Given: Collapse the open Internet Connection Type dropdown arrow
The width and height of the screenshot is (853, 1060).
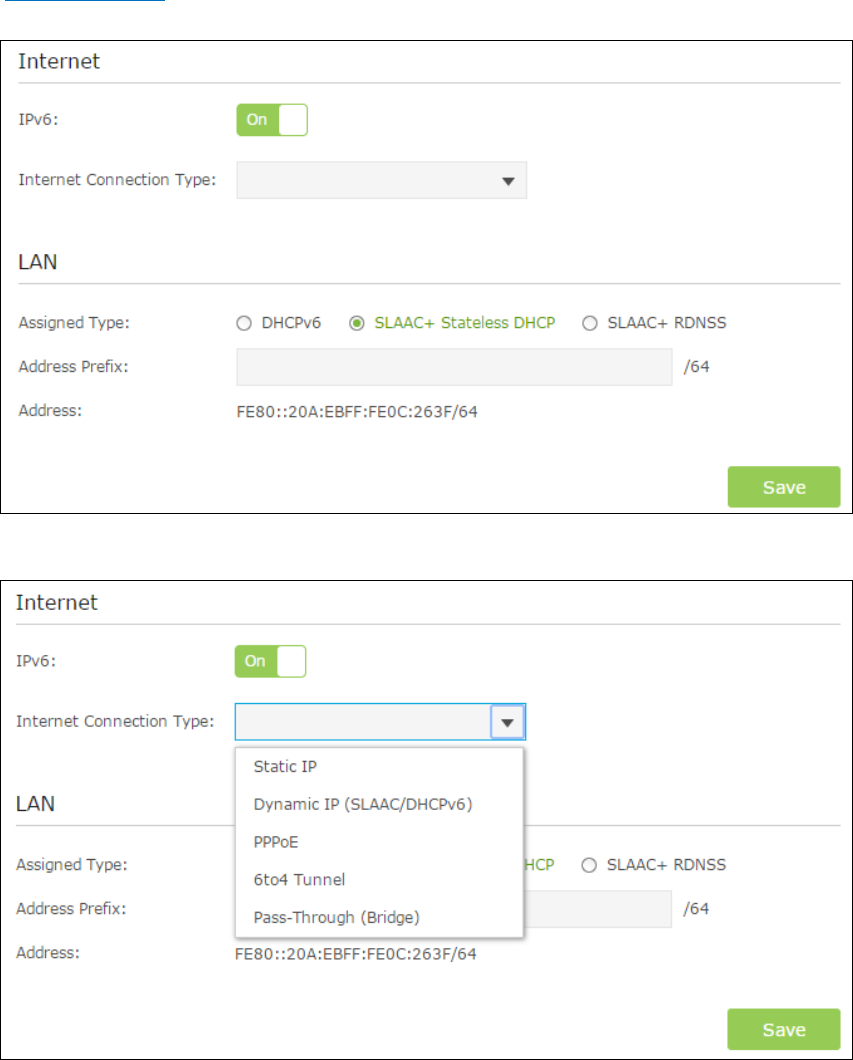Looking at the screenshot, I should click(508, 722).
